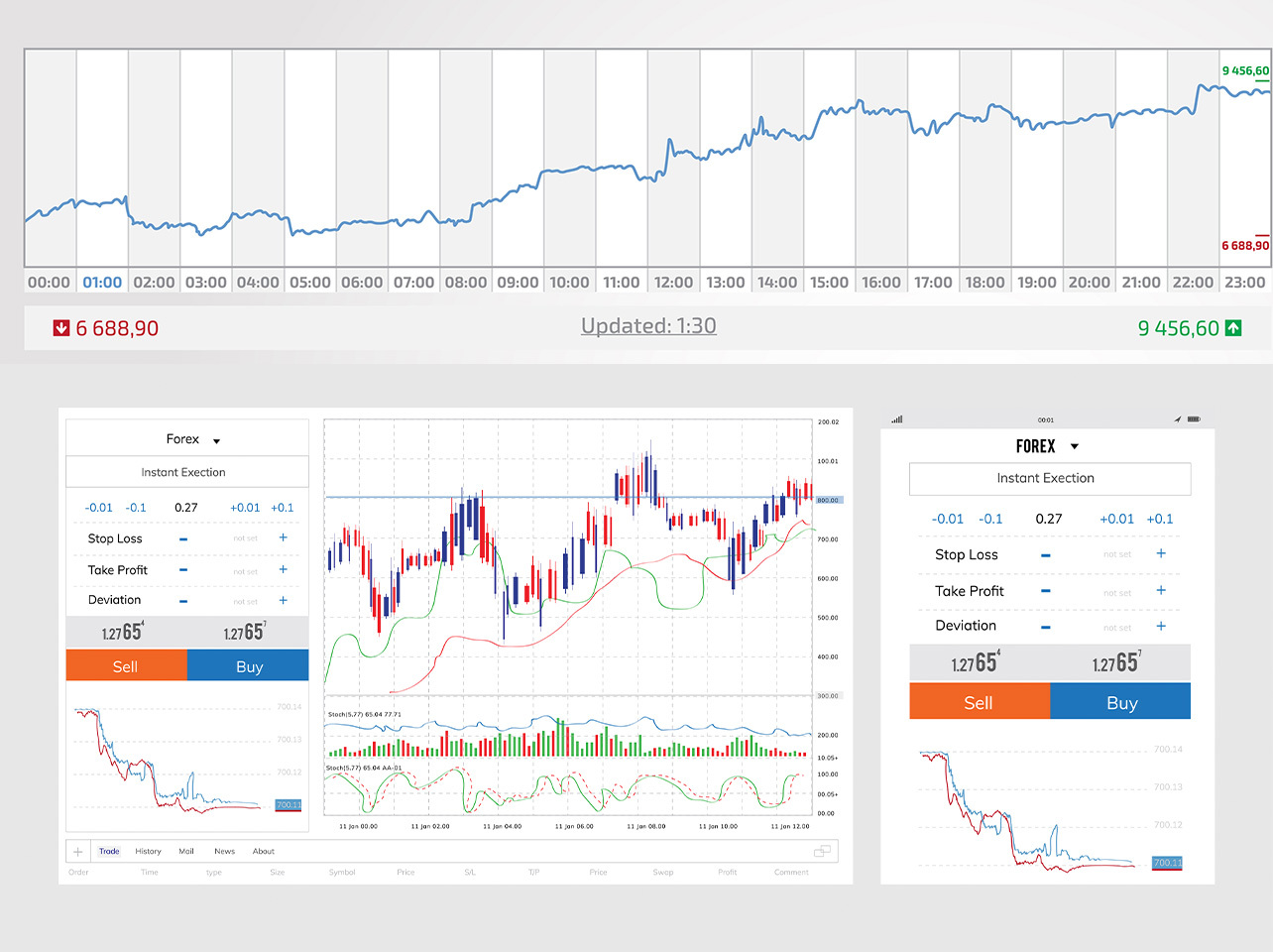The image size is (1273, 952).
Task: Switch to the Trade tab
Action: point(109,852)
